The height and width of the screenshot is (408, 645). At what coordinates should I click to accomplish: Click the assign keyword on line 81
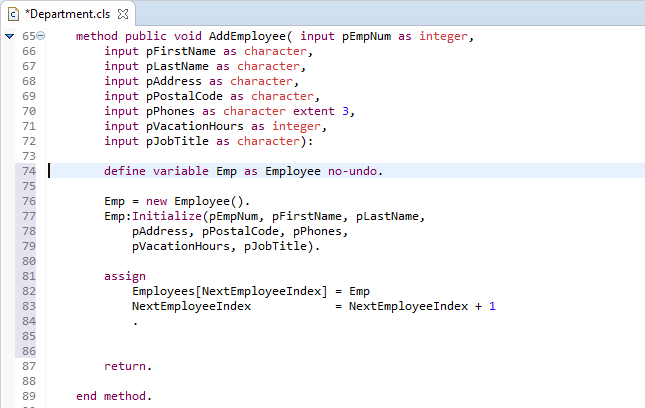pyautogui.click(x=125, y=276)
